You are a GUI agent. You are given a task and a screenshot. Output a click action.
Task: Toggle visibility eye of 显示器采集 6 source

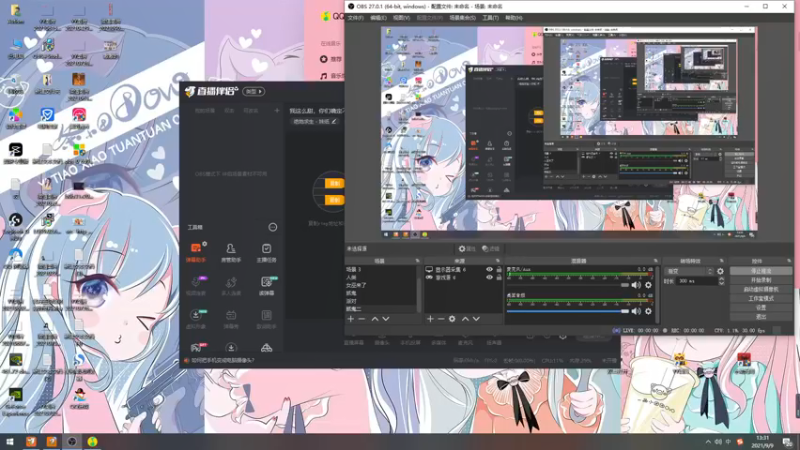click(x=489, y=269)
